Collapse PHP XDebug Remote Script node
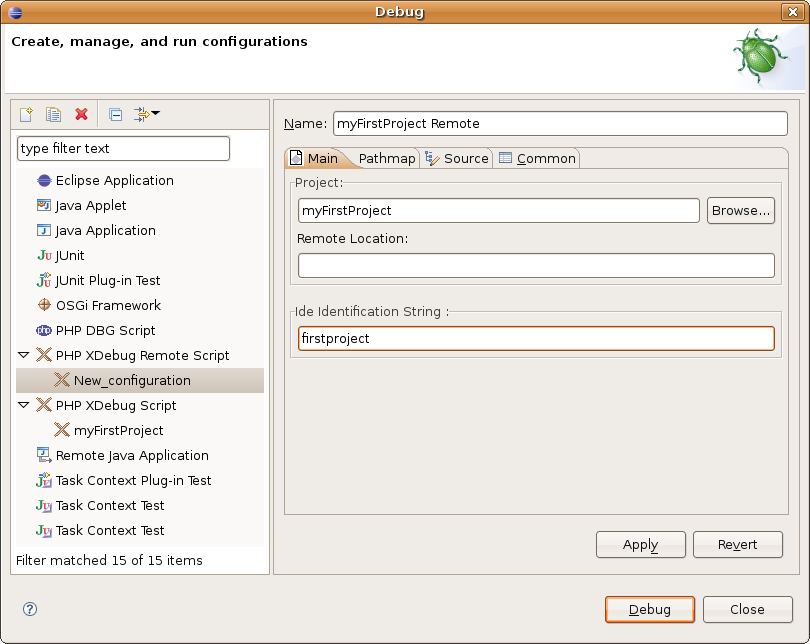The width and height of the screenshot is (810, 644). pos(23,355)
